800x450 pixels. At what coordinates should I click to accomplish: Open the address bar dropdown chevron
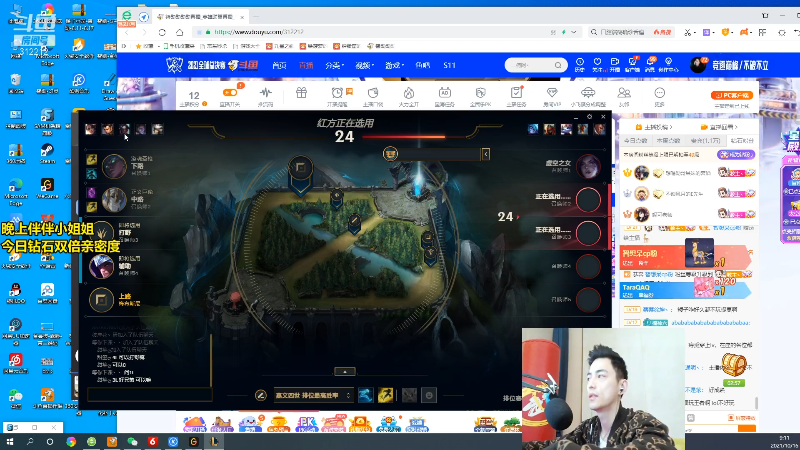[574, 32]
